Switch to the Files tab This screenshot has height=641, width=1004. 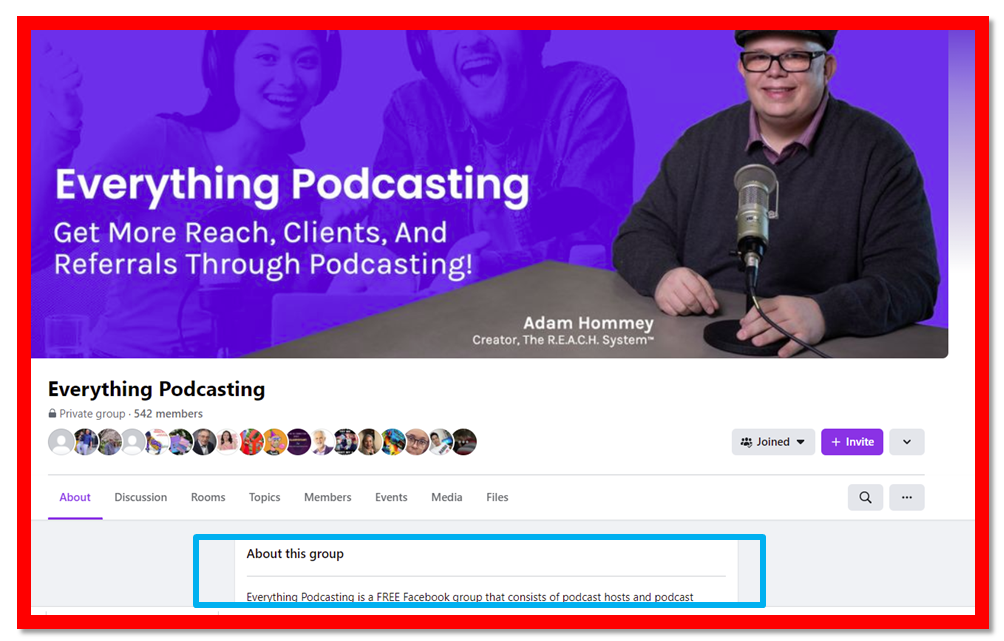[x=497, y=497]
